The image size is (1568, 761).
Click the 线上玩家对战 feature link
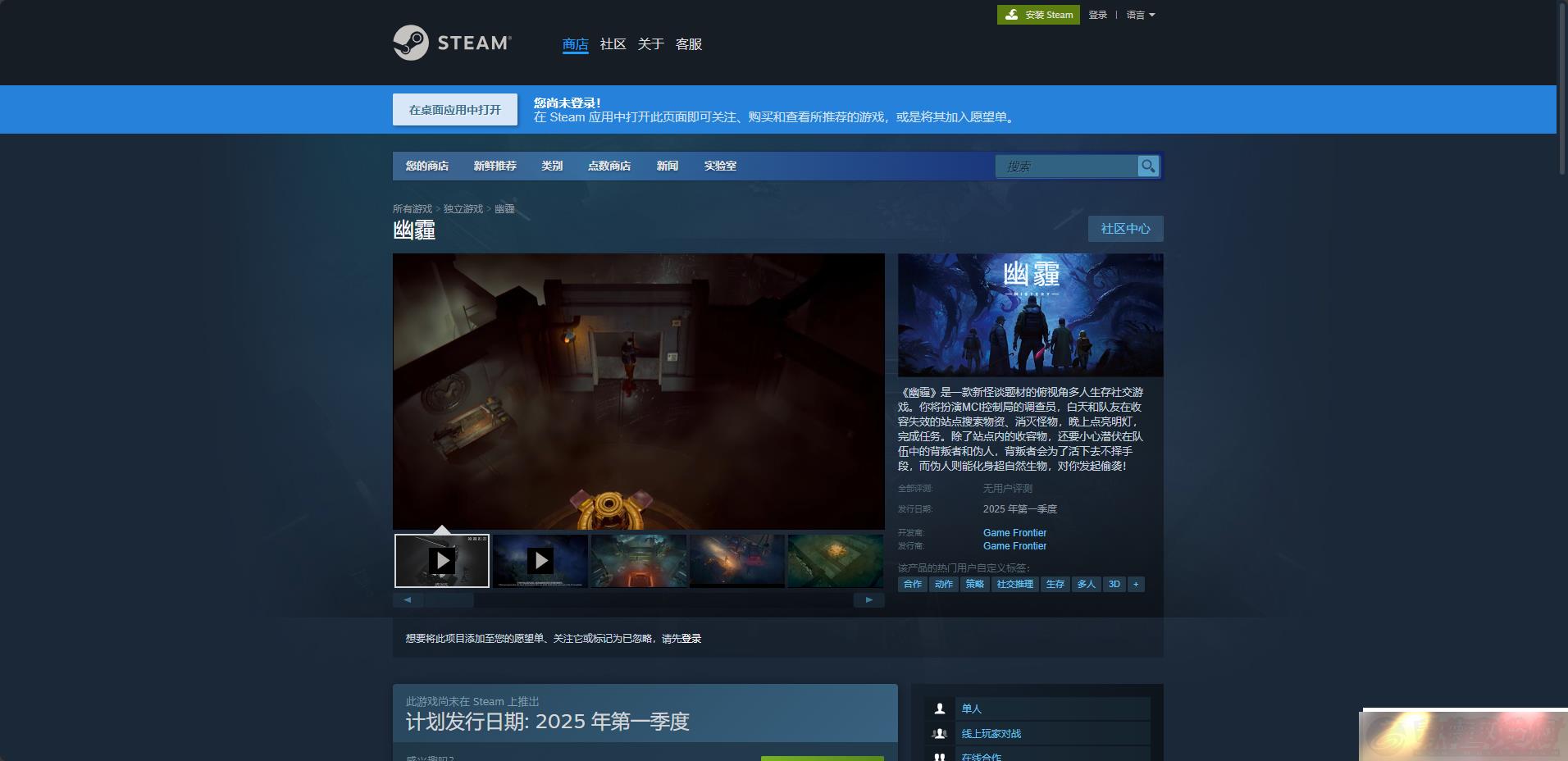click(991, 734)
